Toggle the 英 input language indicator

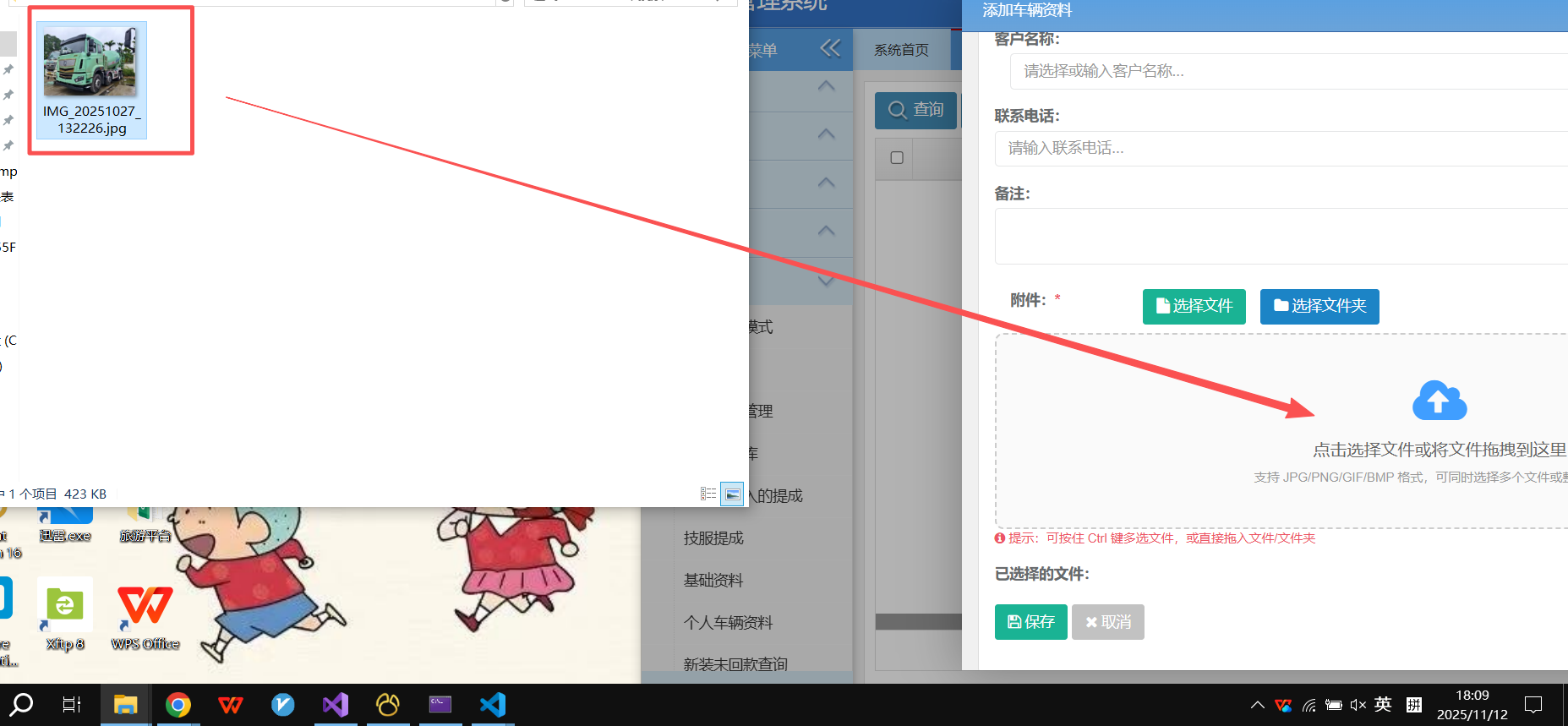pyautogui.click(x=1383, y=704)
